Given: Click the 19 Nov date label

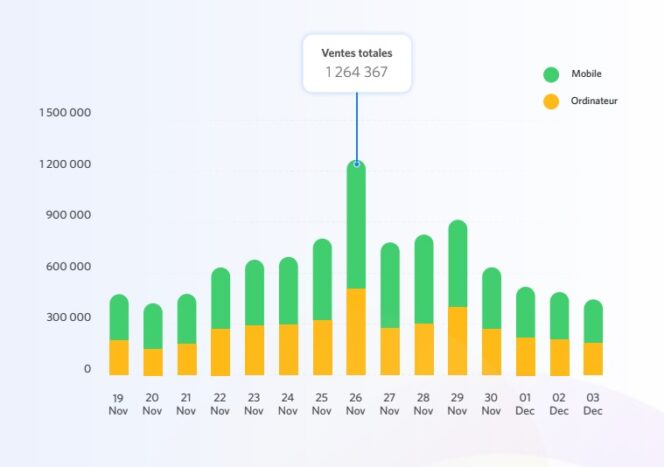Looking at the screenshot, I should (118, 405).
